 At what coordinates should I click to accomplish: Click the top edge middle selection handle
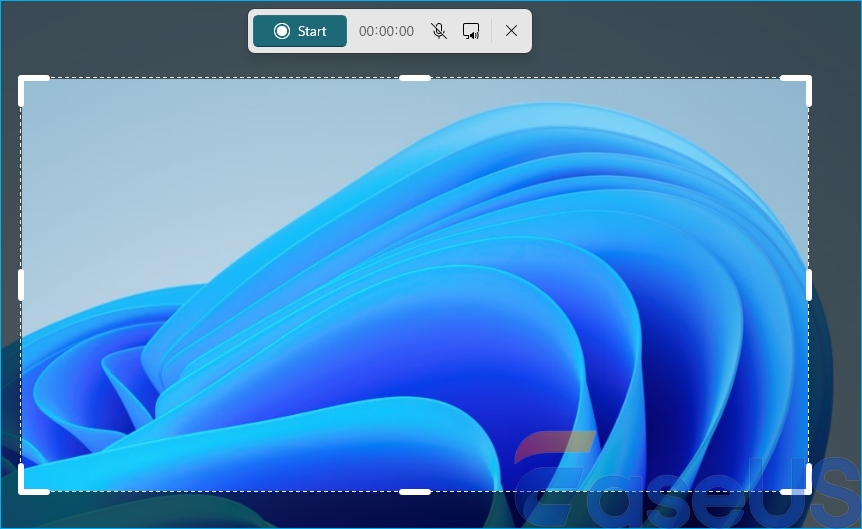point(415,78)
